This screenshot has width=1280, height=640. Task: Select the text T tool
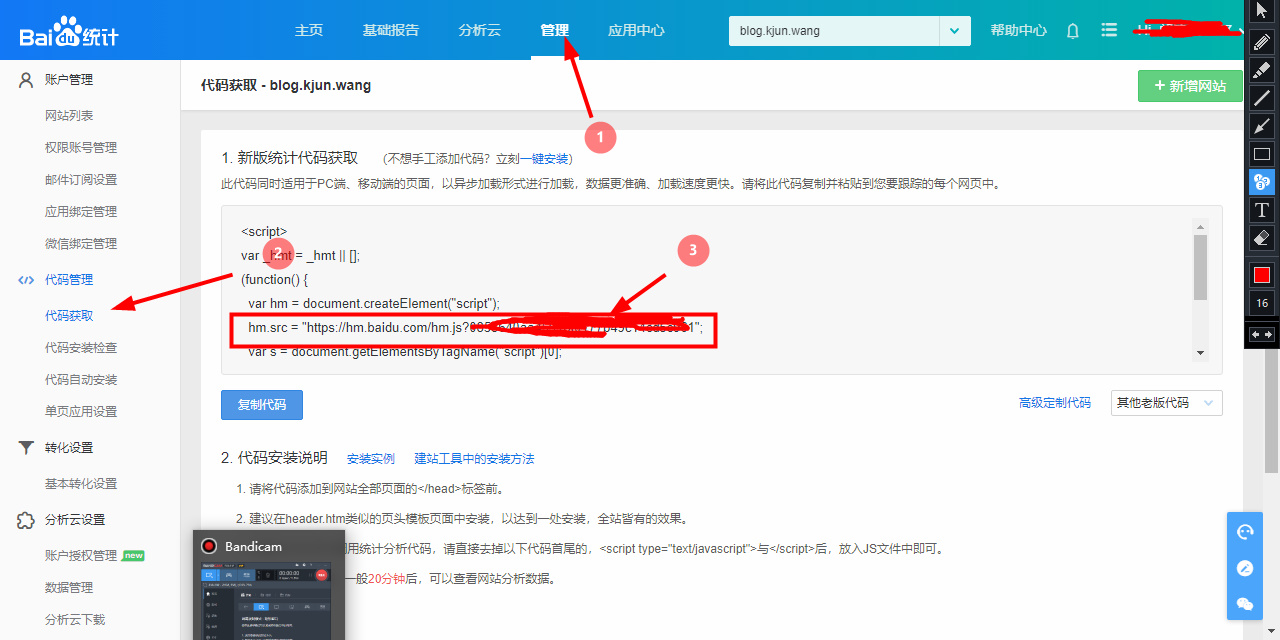pyautogui.click(x=1262, y=210)
